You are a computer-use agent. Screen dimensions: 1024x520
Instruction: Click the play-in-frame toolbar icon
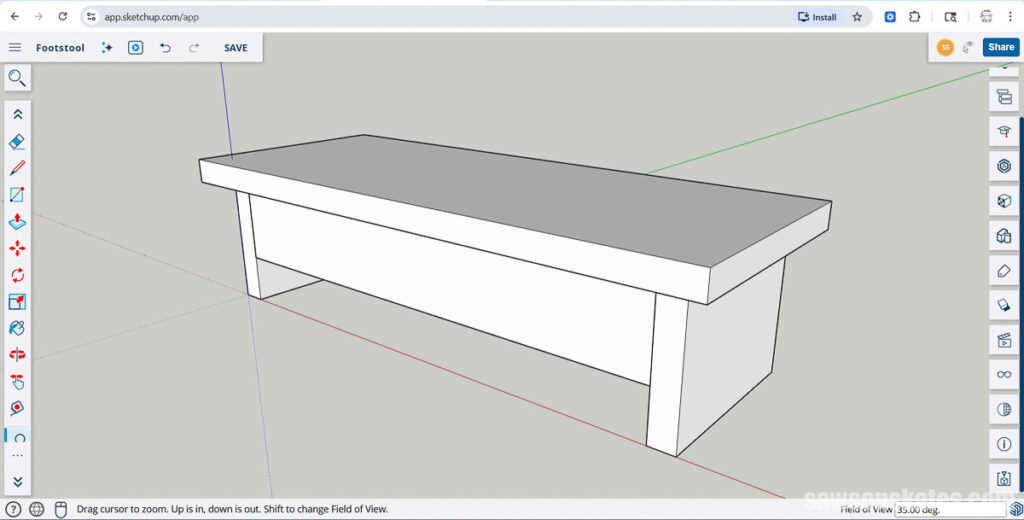point(135,48)
